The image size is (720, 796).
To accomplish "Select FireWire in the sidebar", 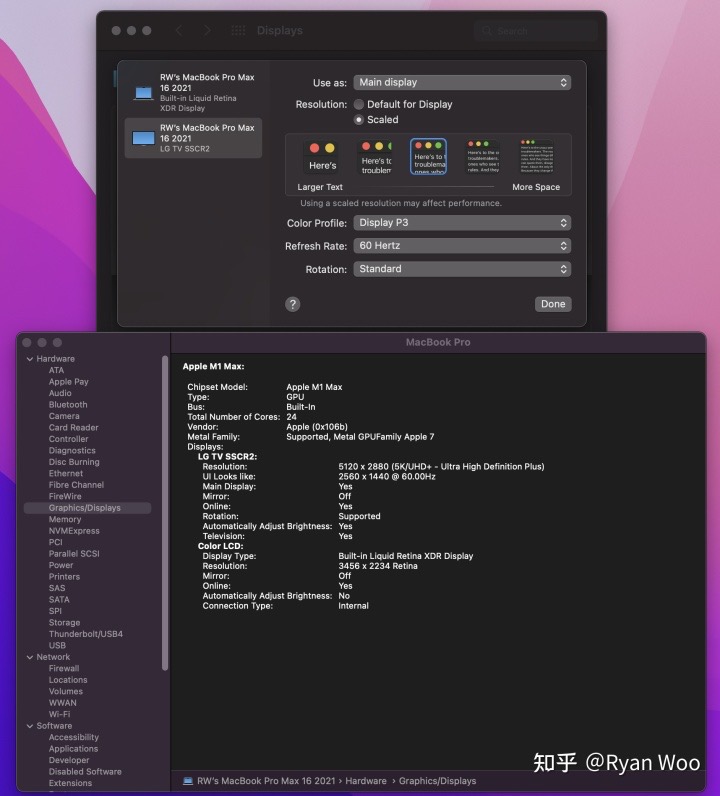I will [x=65, y=496].
